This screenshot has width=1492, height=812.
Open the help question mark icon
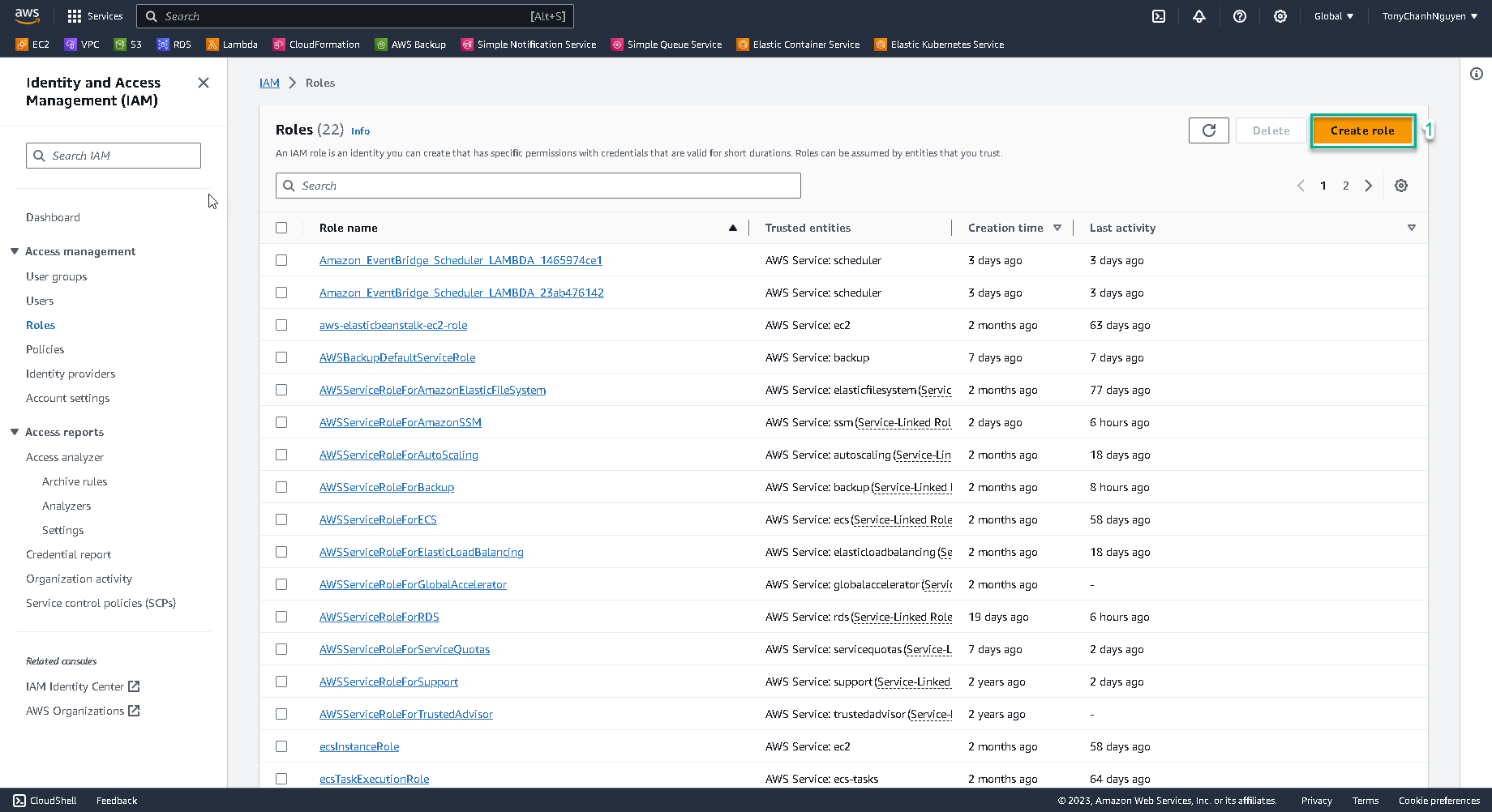click(1240, 16)
